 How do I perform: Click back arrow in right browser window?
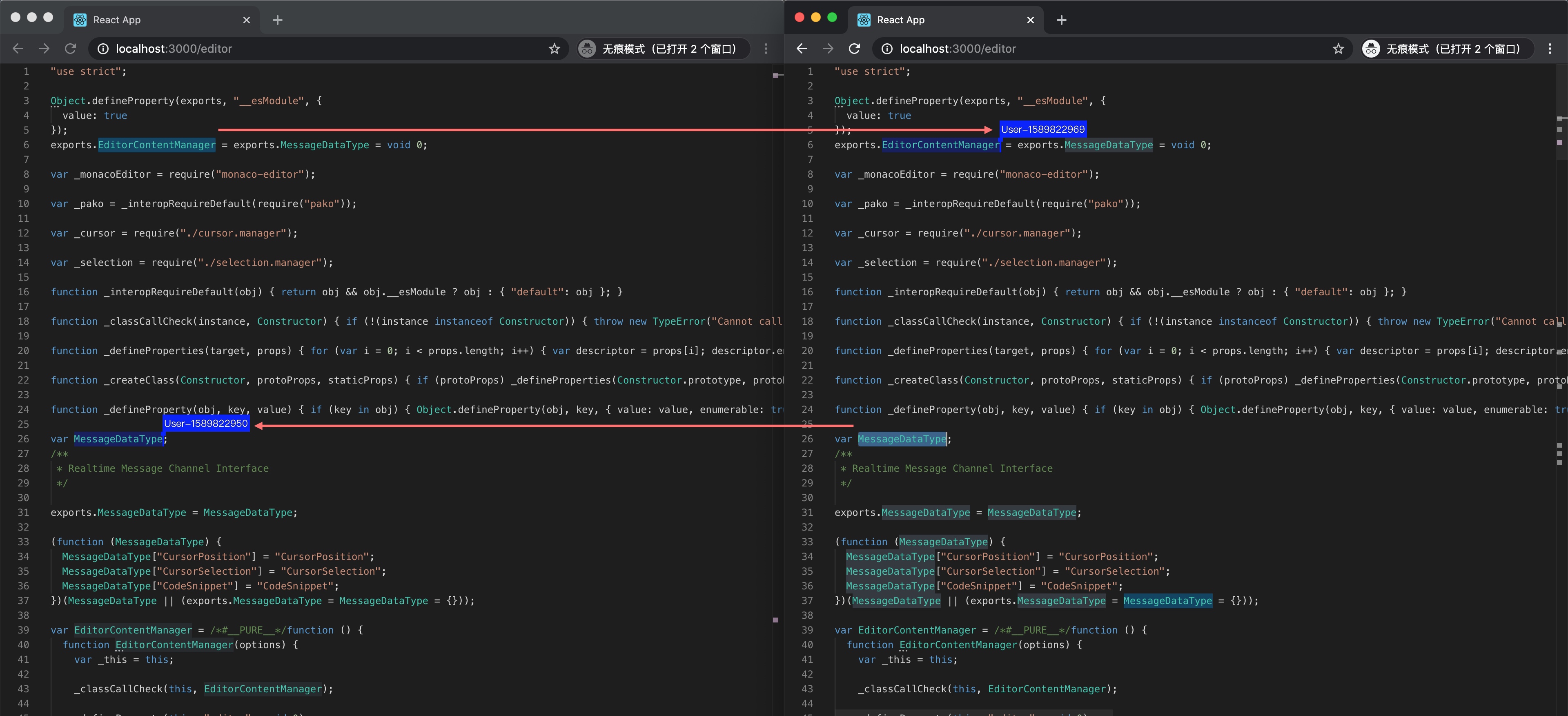tap(802, 49)
